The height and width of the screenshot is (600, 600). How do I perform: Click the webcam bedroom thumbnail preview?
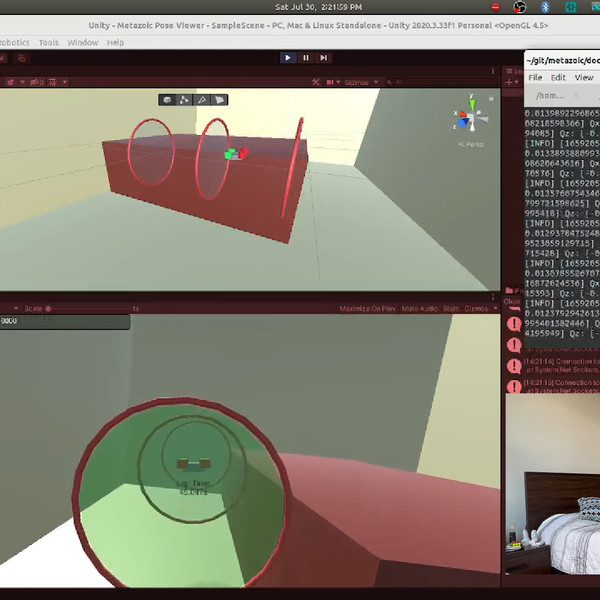(553, 484)
